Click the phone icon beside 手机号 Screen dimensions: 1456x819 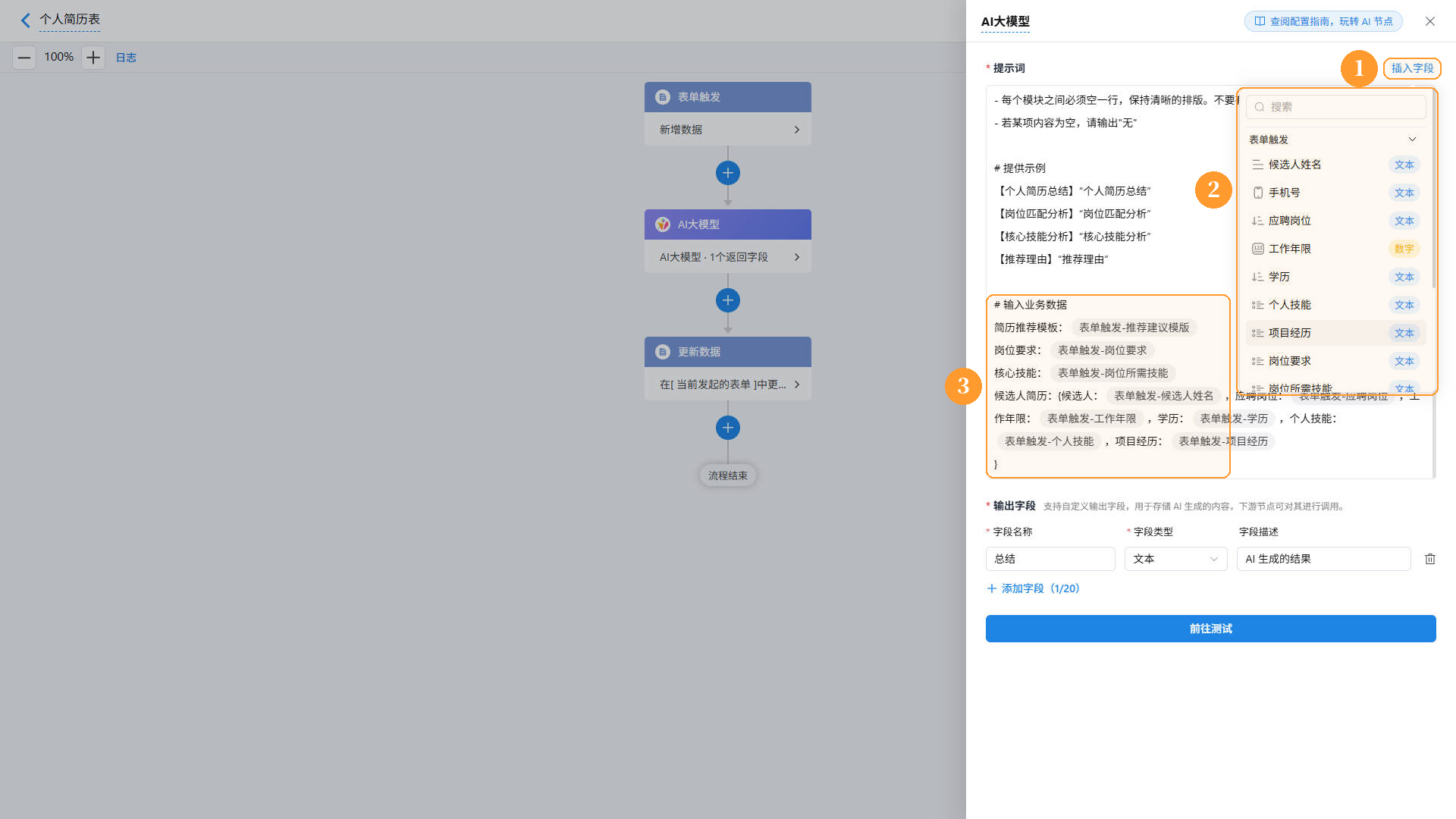pyautogui.click(x=1258, y=193)
